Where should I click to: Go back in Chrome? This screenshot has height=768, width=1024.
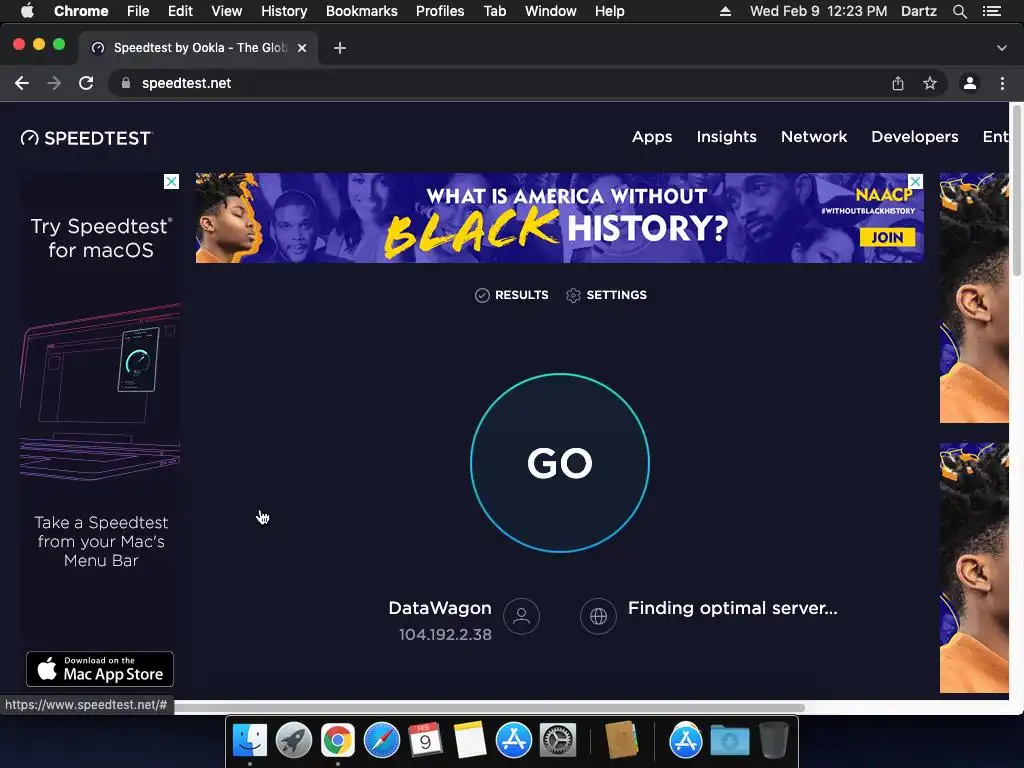22,83
